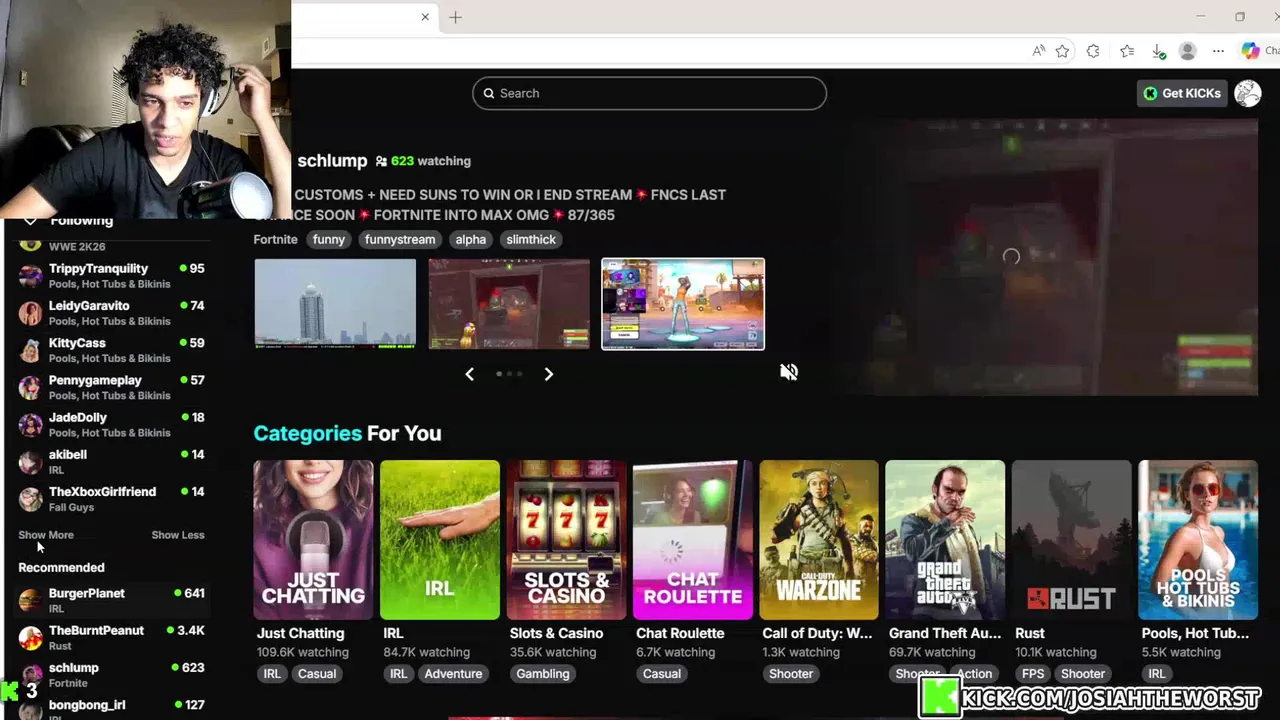Click the Shooter tag under Rust
This screenshot has width=1280, height=720.
(1083, 673)
